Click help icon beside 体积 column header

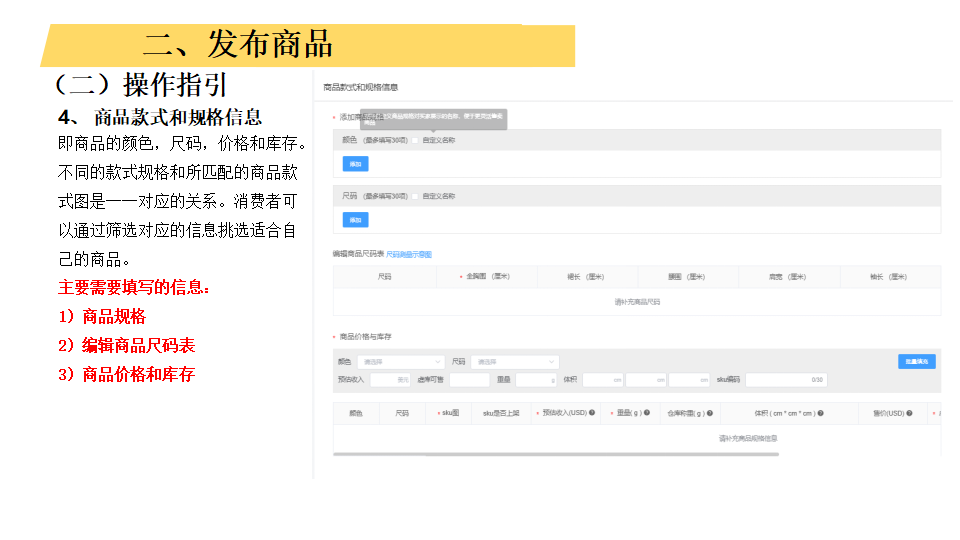[821, 412]
